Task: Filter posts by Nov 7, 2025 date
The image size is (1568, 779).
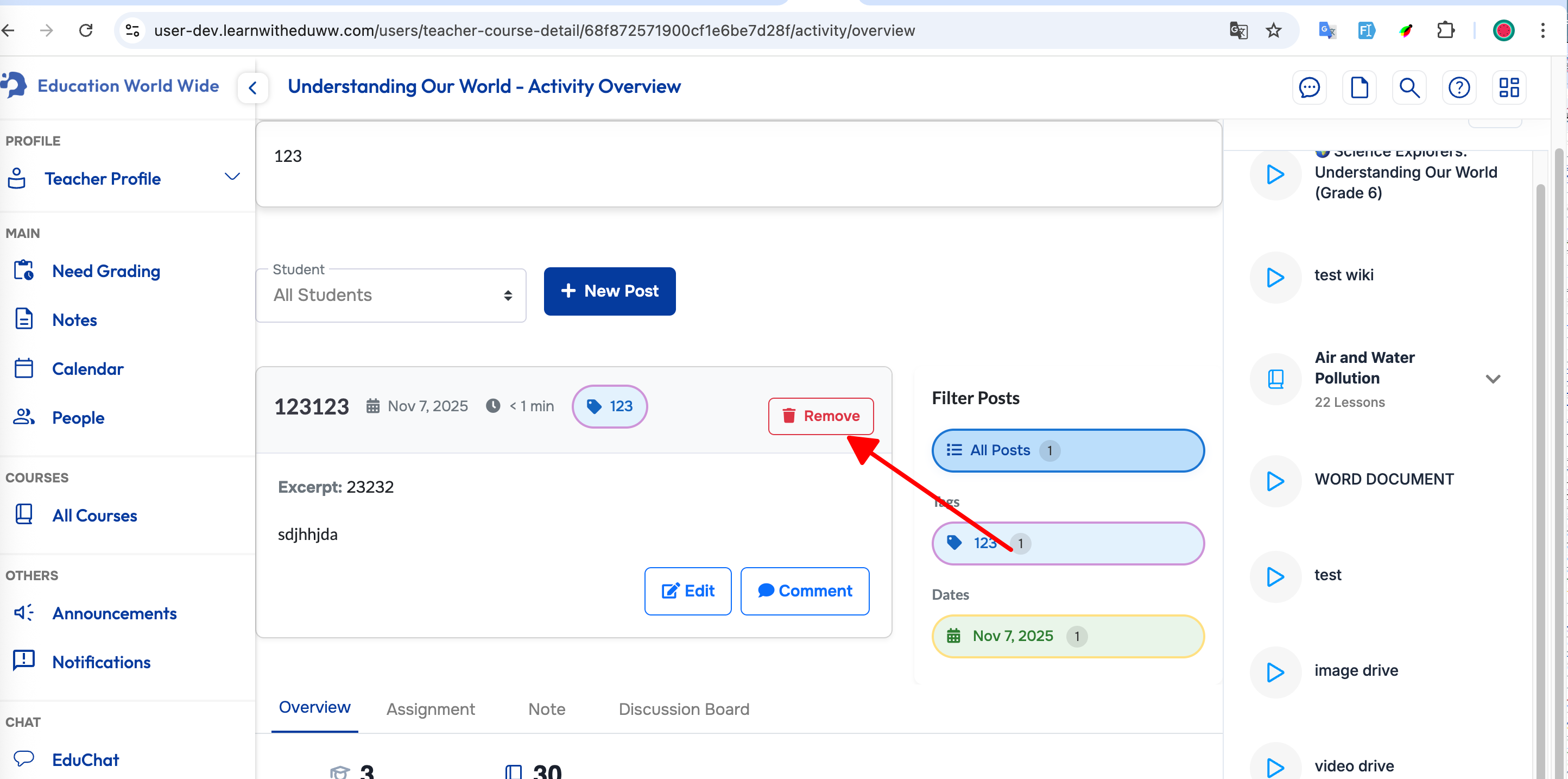Action: 1067,636
